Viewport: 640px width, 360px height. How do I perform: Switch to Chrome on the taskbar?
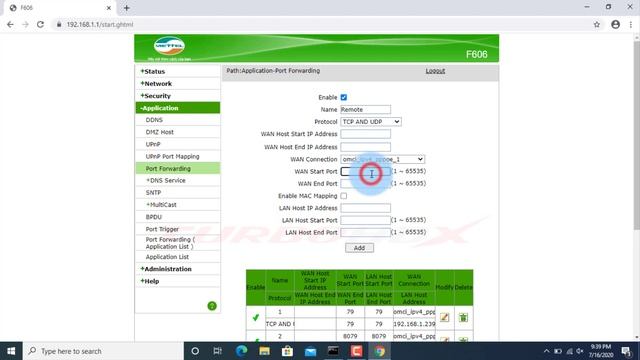(380, 351)
